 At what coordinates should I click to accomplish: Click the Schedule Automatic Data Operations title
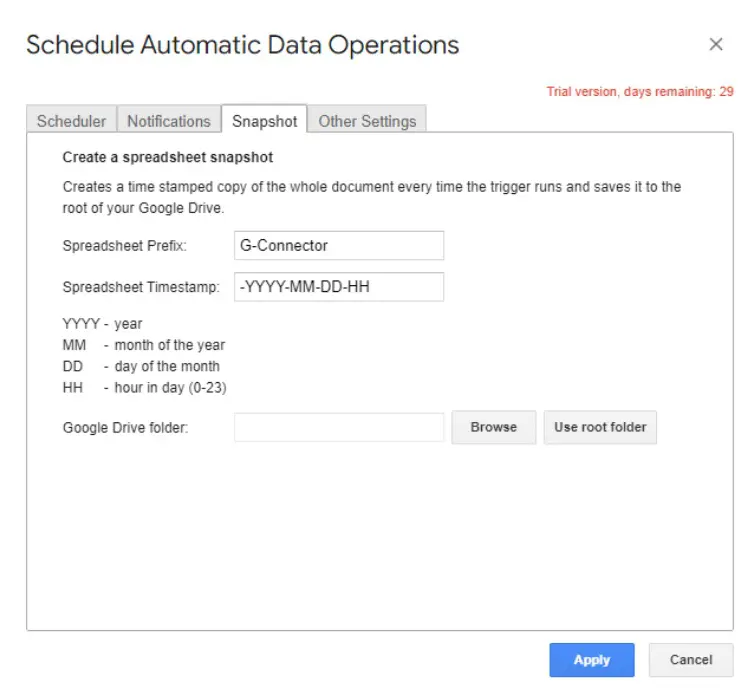click(242, 45)
